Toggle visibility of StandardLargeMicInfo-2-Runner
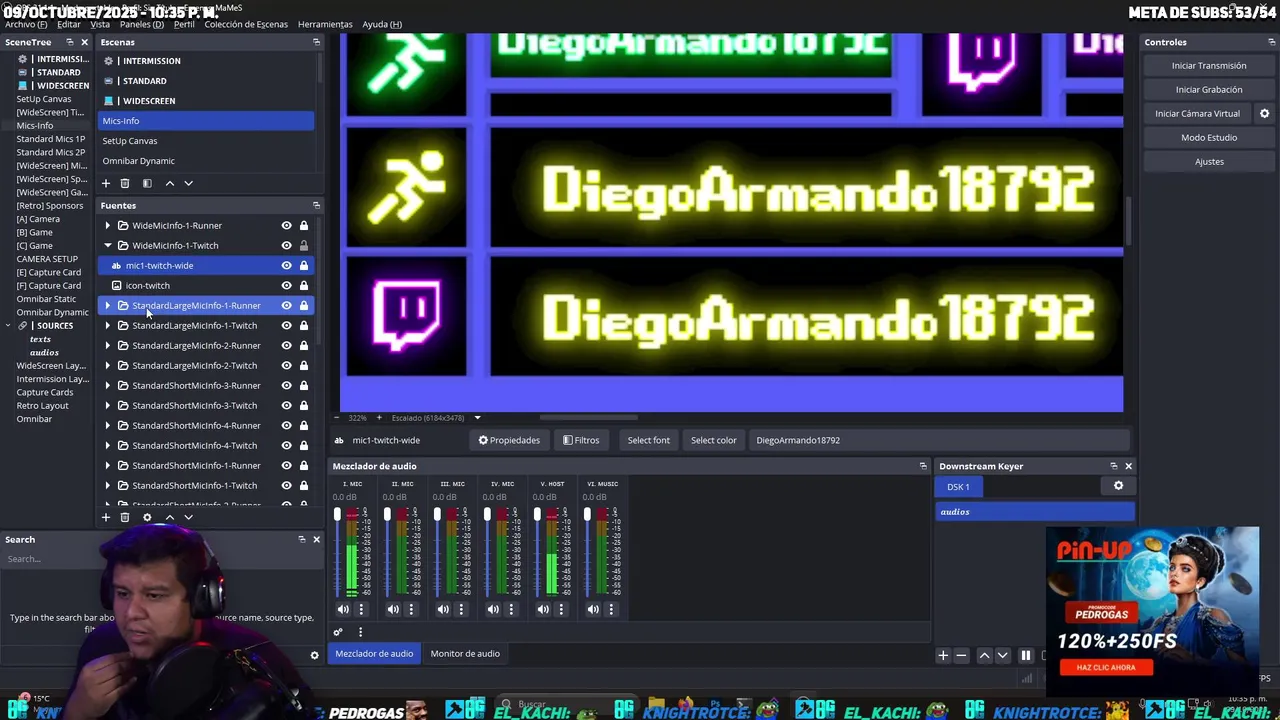The width and height of the screenshot is (1280, 720). click(286, 345)
